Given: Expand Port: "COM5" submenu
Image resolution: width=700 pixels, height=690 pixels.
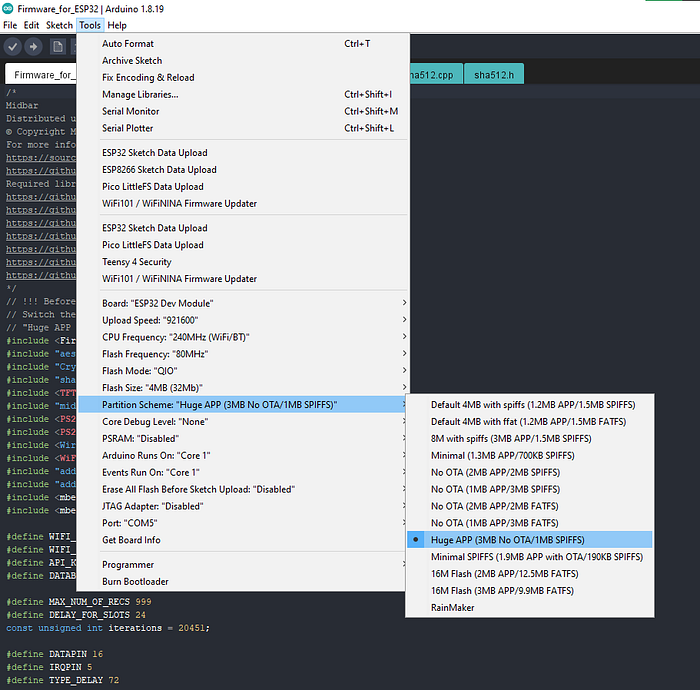Looking at the screenshot, I should [x=243, y=523].
